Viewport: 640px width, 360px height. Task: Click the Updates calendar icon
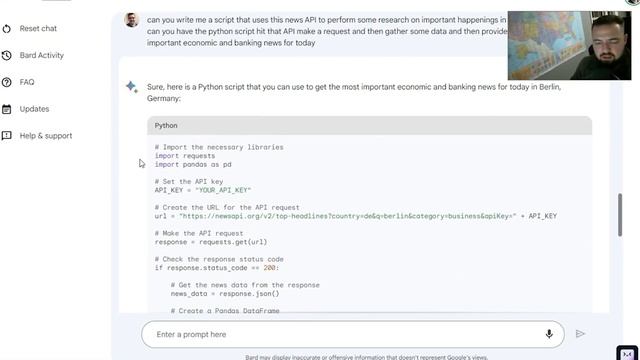point(7,109)
